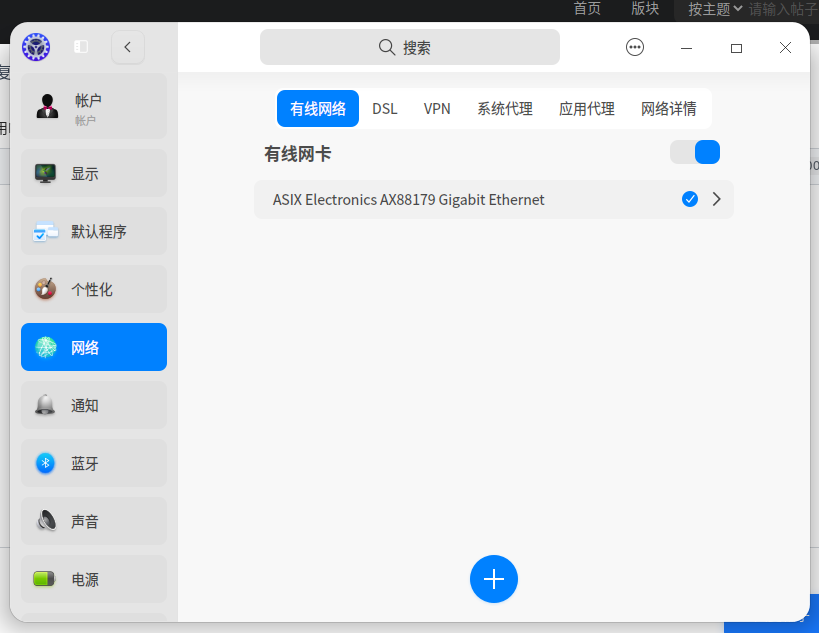Screen dimensions: 819x633
Task: Open the 默认程序 default programs settings
Action: [94, 231]
